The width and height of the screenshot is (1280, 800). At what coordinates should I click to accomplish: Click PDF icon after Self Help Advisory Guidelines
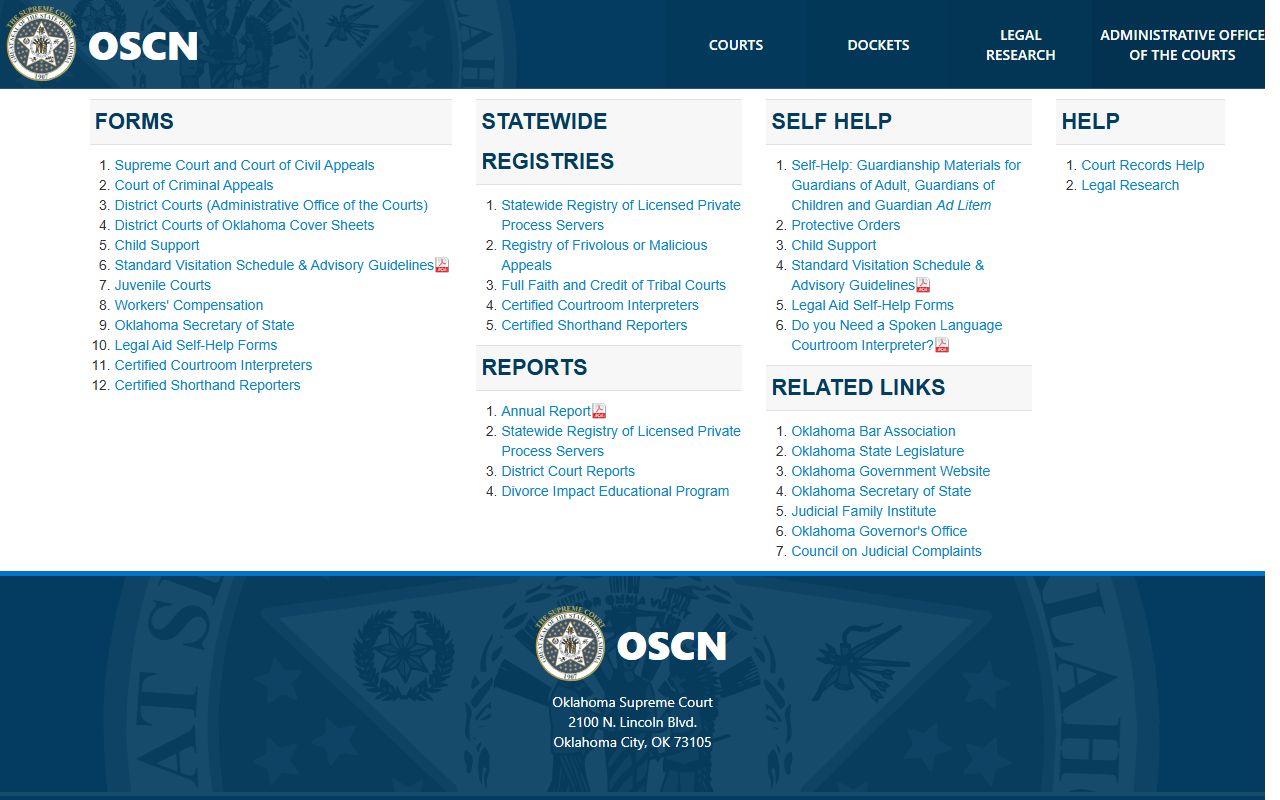click(923, 285)
